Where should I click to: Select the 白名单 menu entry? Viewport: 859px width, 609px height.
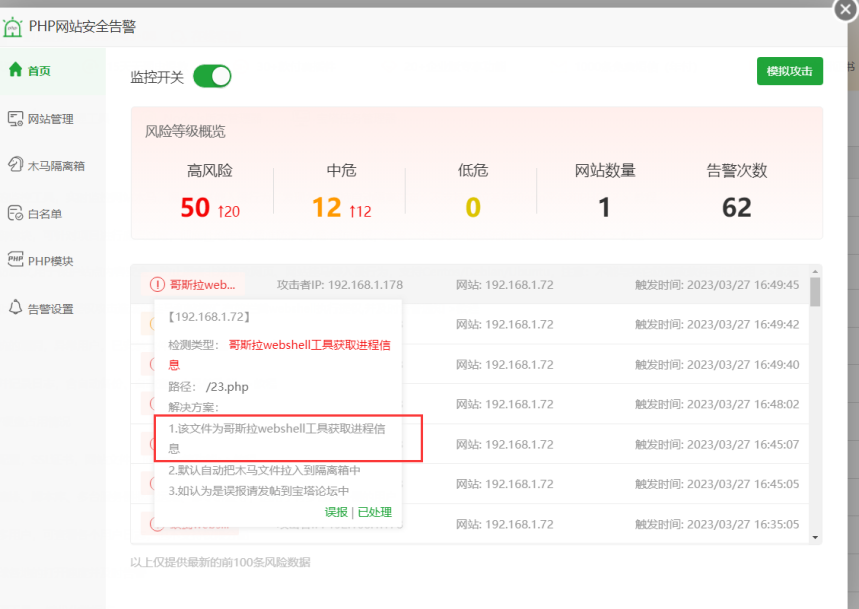tap(45, 213)
